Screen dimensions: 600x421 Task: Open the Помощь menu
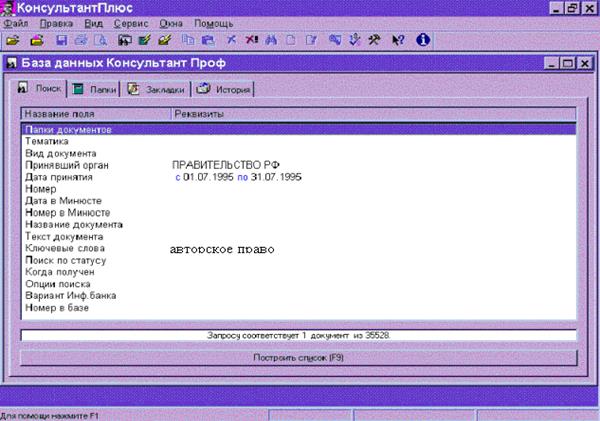coord(214,24)
